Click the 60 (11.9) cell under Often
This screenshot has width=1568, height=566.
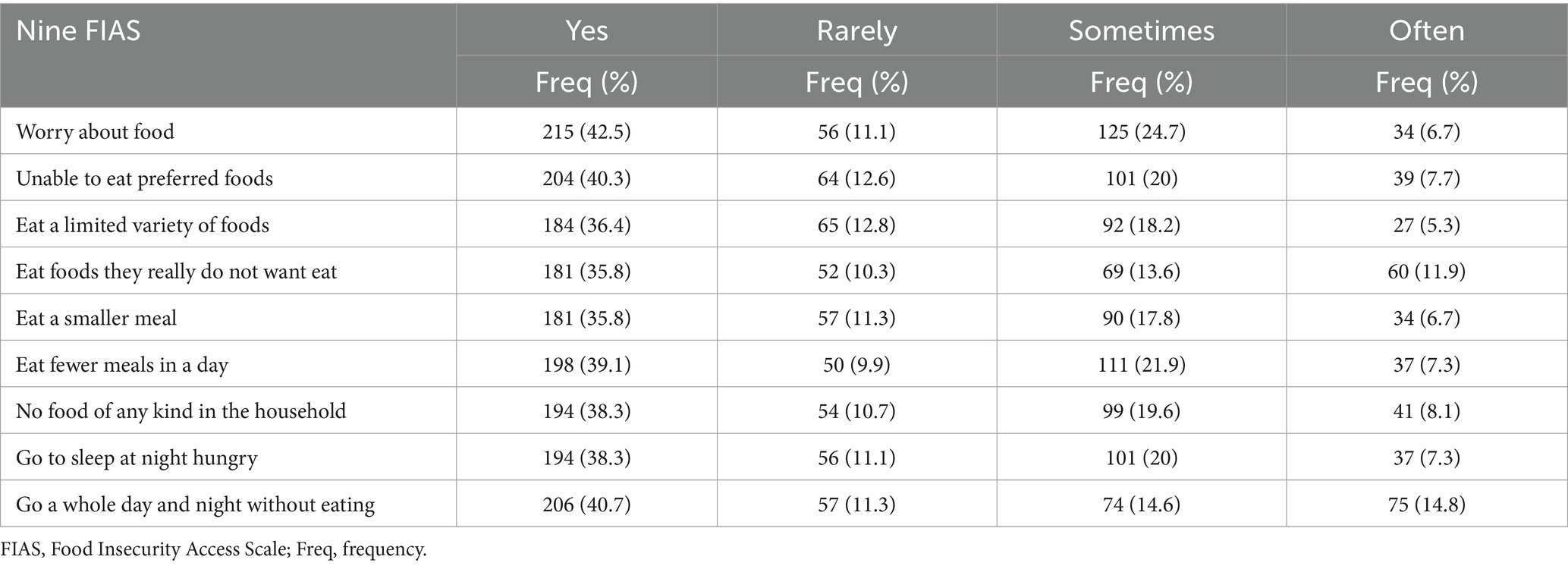1426,272
